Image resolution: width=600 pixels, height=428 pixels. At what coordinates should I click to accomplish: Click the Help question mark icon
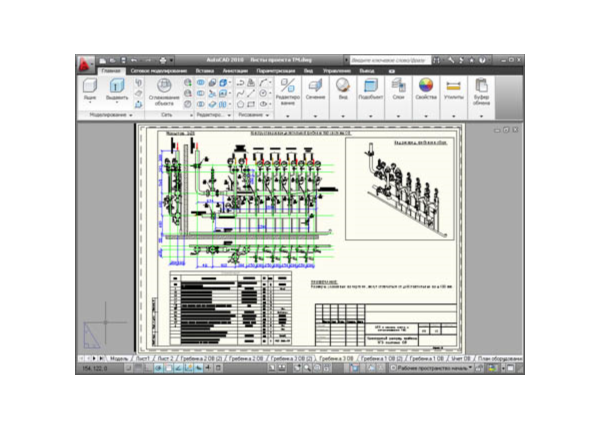point(482,60)
